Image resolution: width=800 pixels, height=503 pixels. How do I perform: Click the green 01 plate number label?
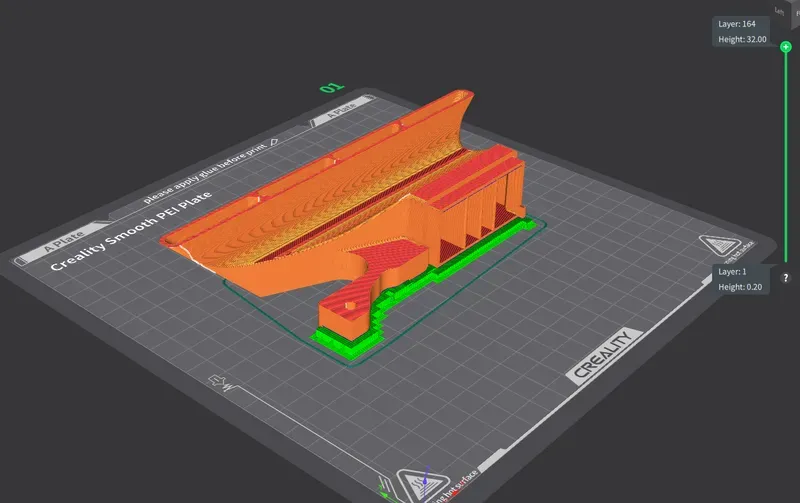pyautogui.click(x=332, y=88)
